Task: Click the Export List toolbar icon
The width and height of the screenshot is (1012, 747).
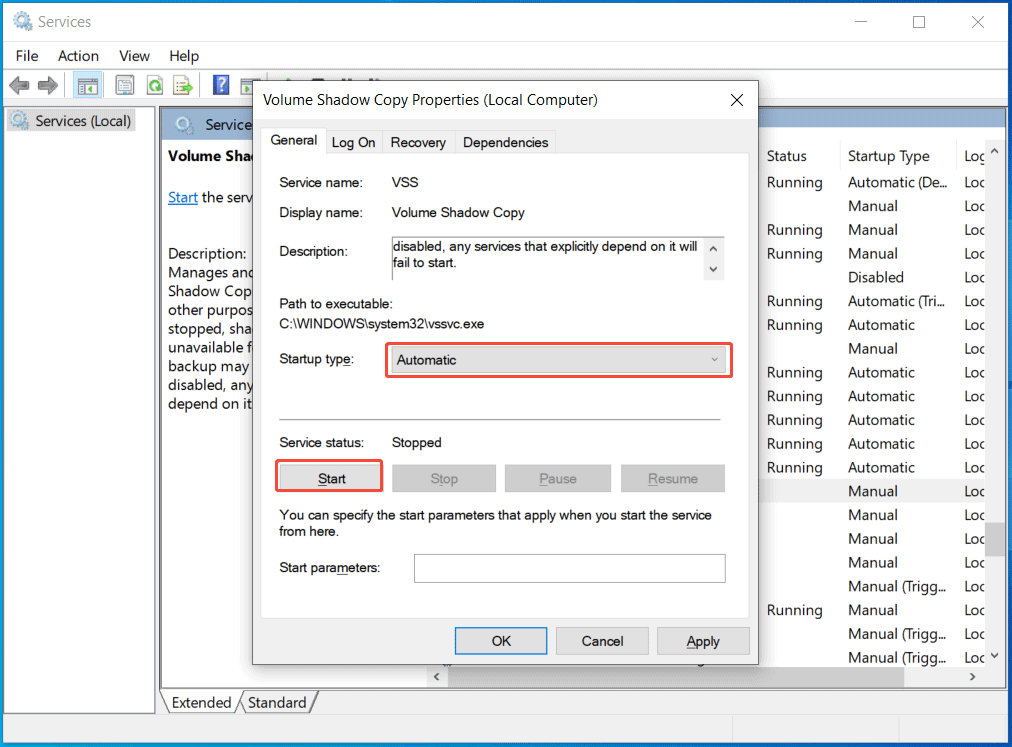Action: click(183, 85)
